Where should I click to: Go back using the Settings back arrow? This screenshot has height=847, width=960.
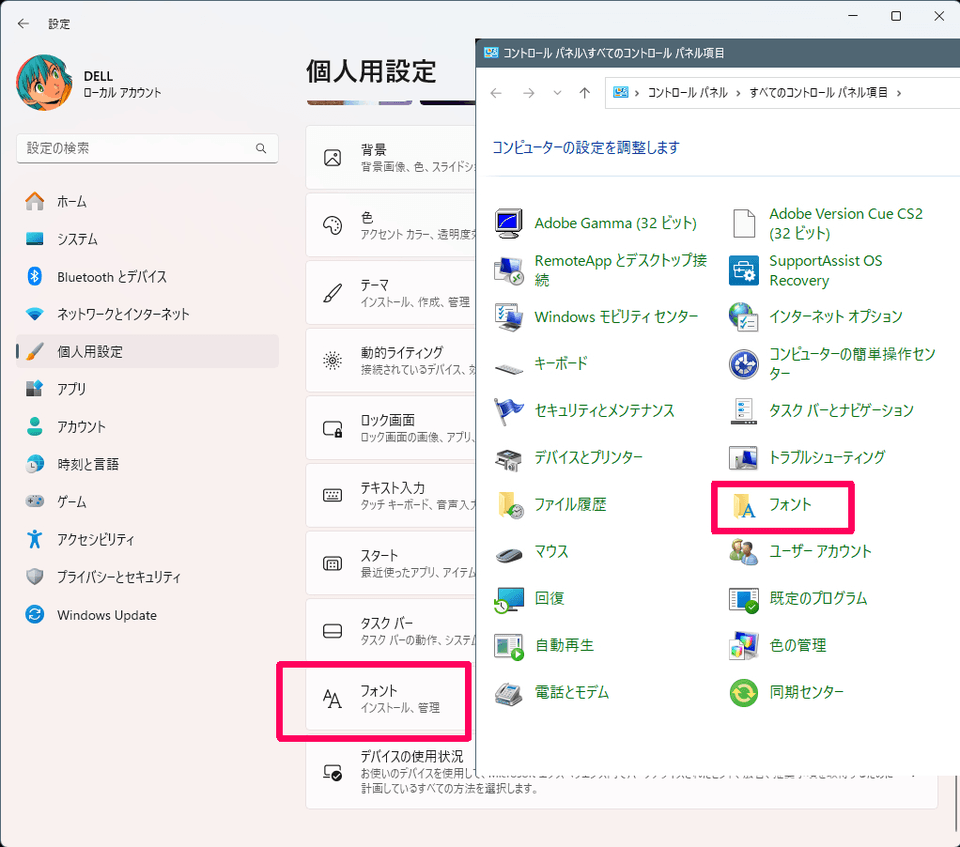coord(23,24)
